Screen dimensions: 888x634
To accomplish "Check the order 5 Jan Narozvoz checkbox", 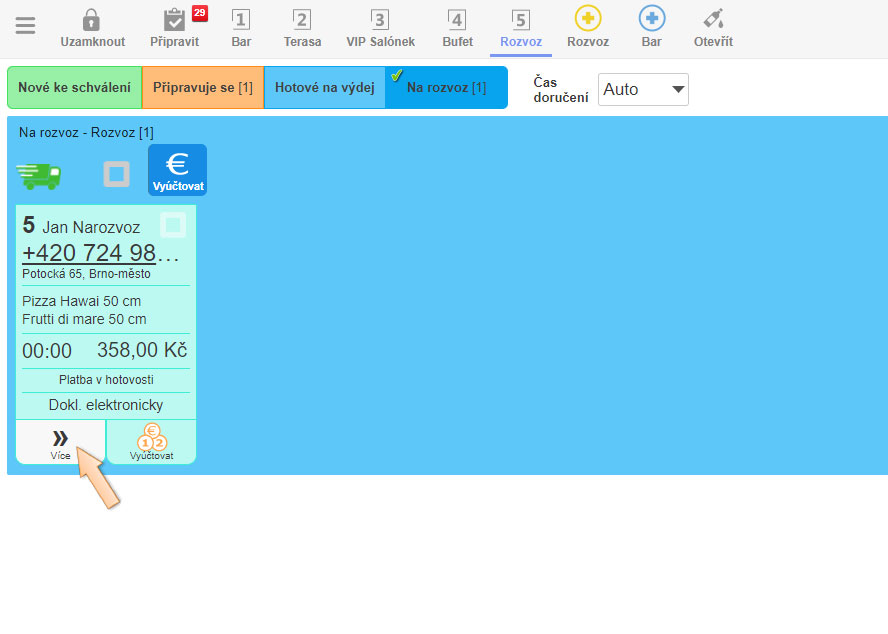I will click(172, 225).
